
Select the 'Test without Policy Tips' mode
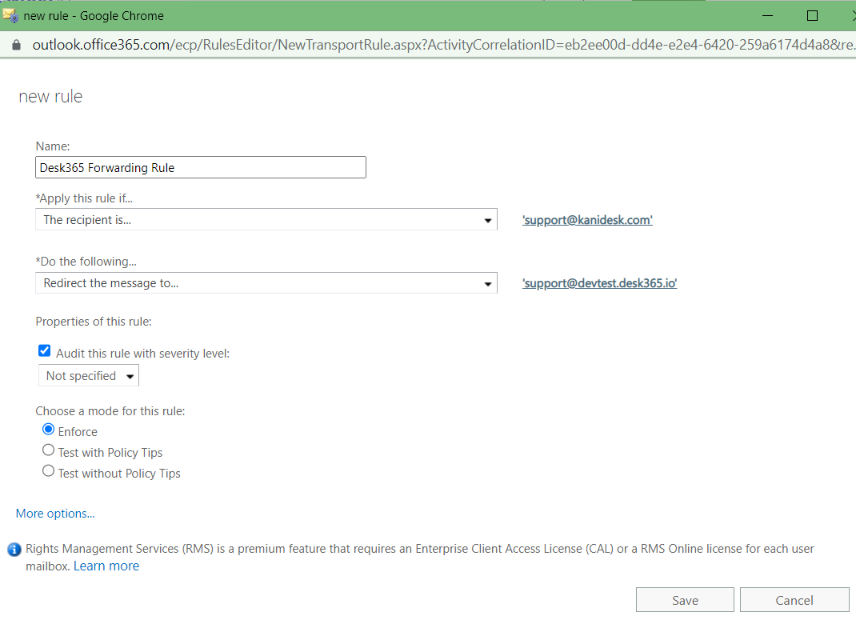point(48,473)
